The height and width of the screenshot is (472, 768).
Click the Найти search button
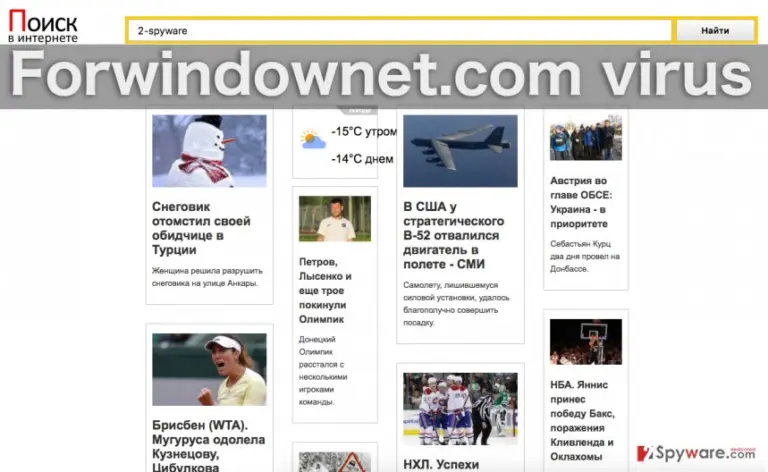click(715, 31)
